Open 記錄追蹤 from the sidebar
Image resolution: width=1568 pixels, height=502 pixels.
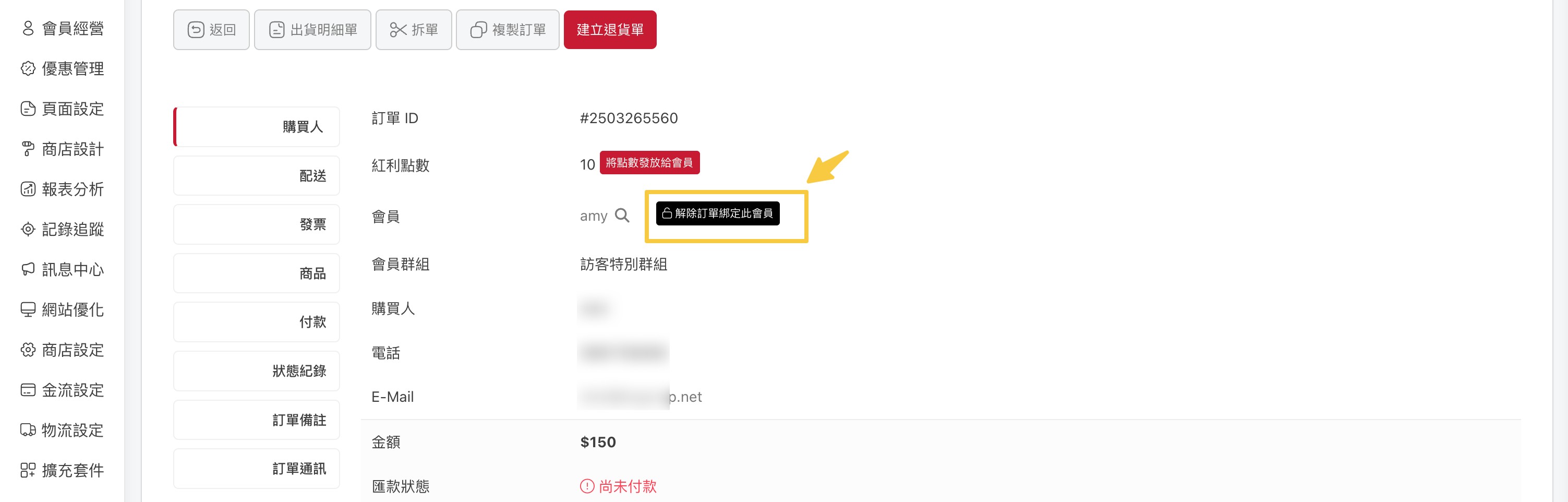pyautogui.click(x=62, y=230)
